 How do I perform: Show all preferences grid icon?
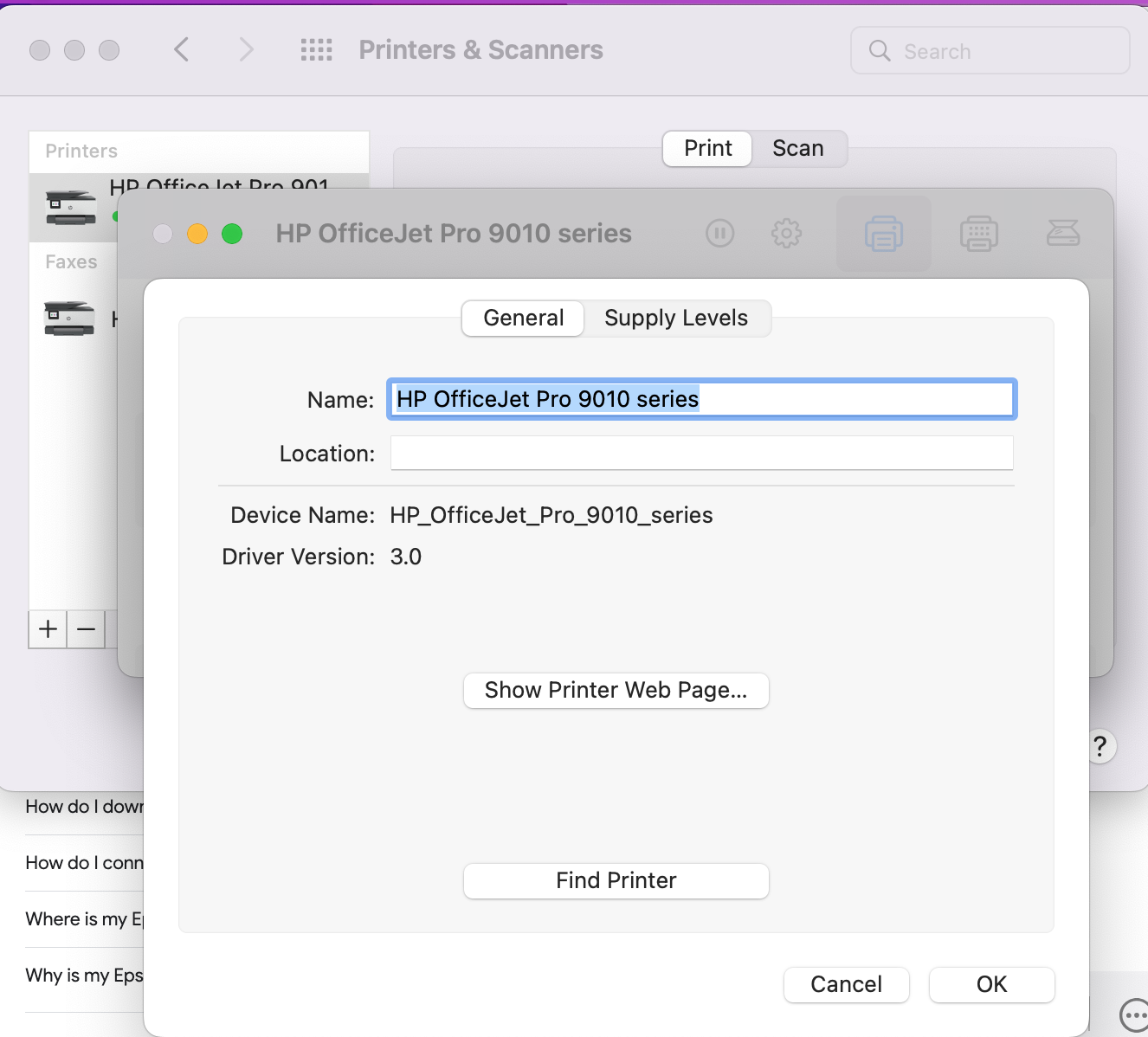(x=316, y=49)
